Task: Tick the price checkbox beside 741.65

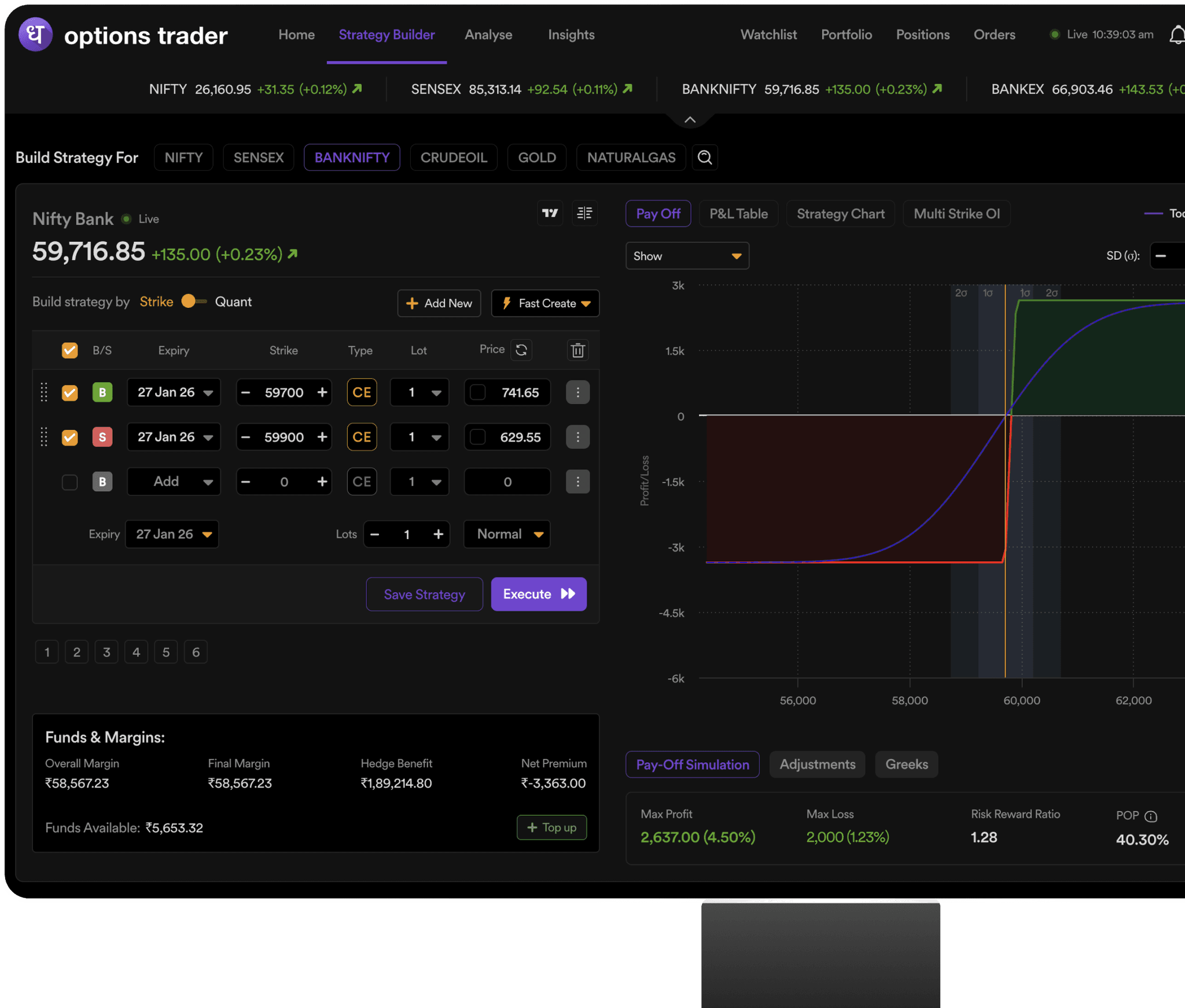Action: point(478,392)
